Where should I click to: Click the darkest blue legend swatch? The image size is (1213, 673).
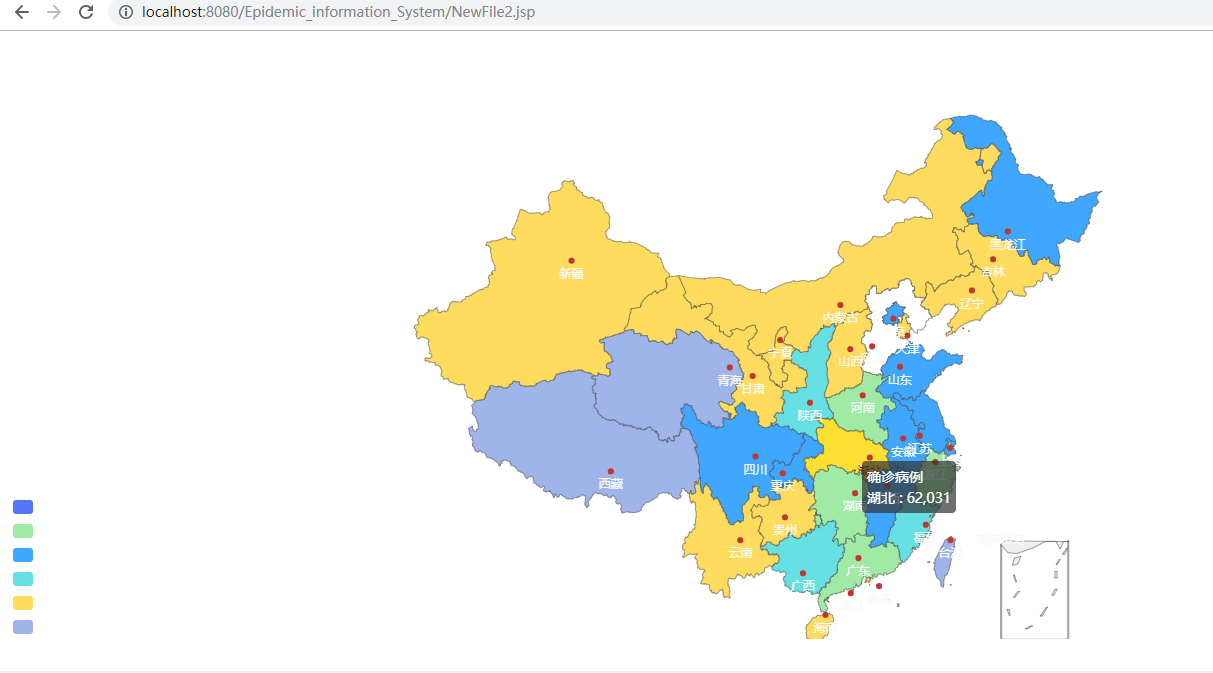pyautogui.click(x=23, y=507)
